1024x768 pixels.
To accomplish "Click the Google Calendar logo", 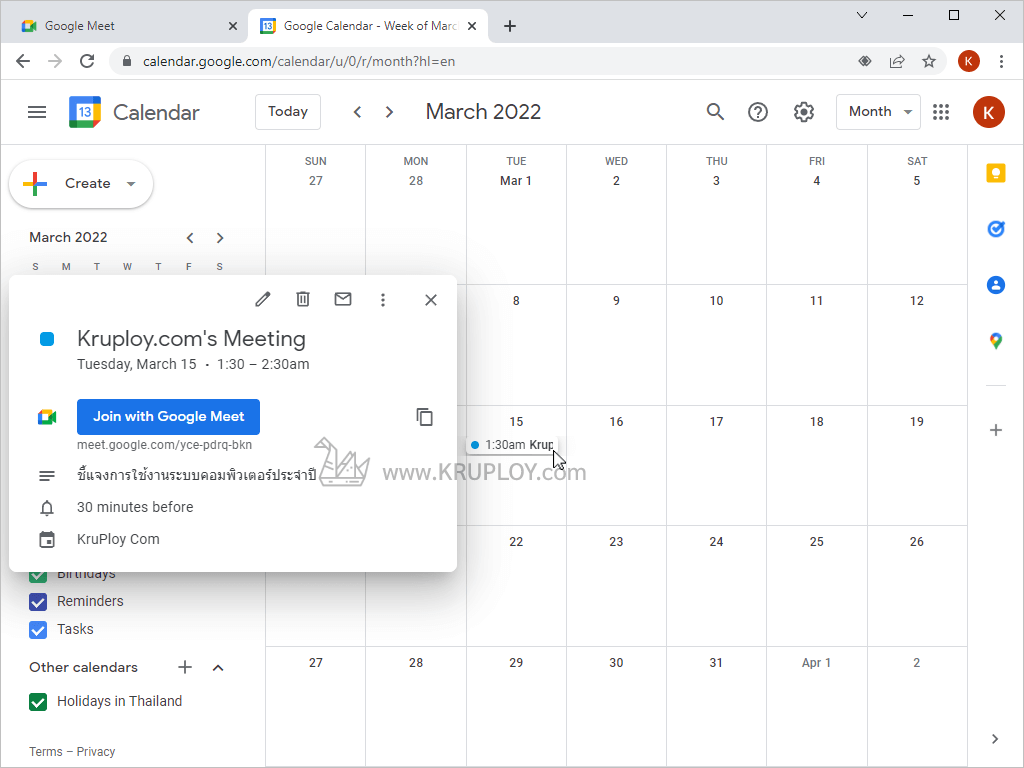I will (x=85, y=112).
